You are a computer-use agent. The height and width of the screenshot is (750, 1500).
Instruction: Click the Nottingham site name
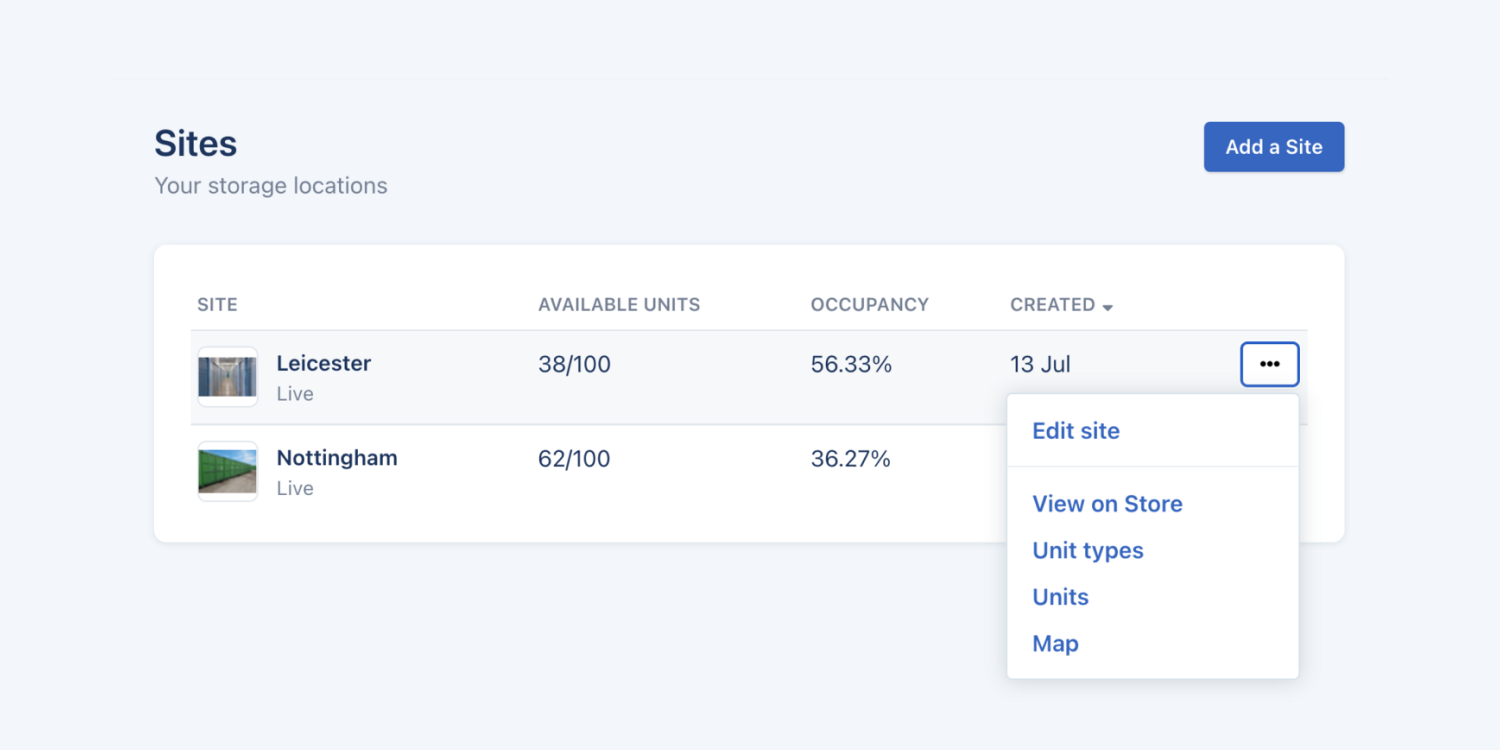[x=337, y=458]
